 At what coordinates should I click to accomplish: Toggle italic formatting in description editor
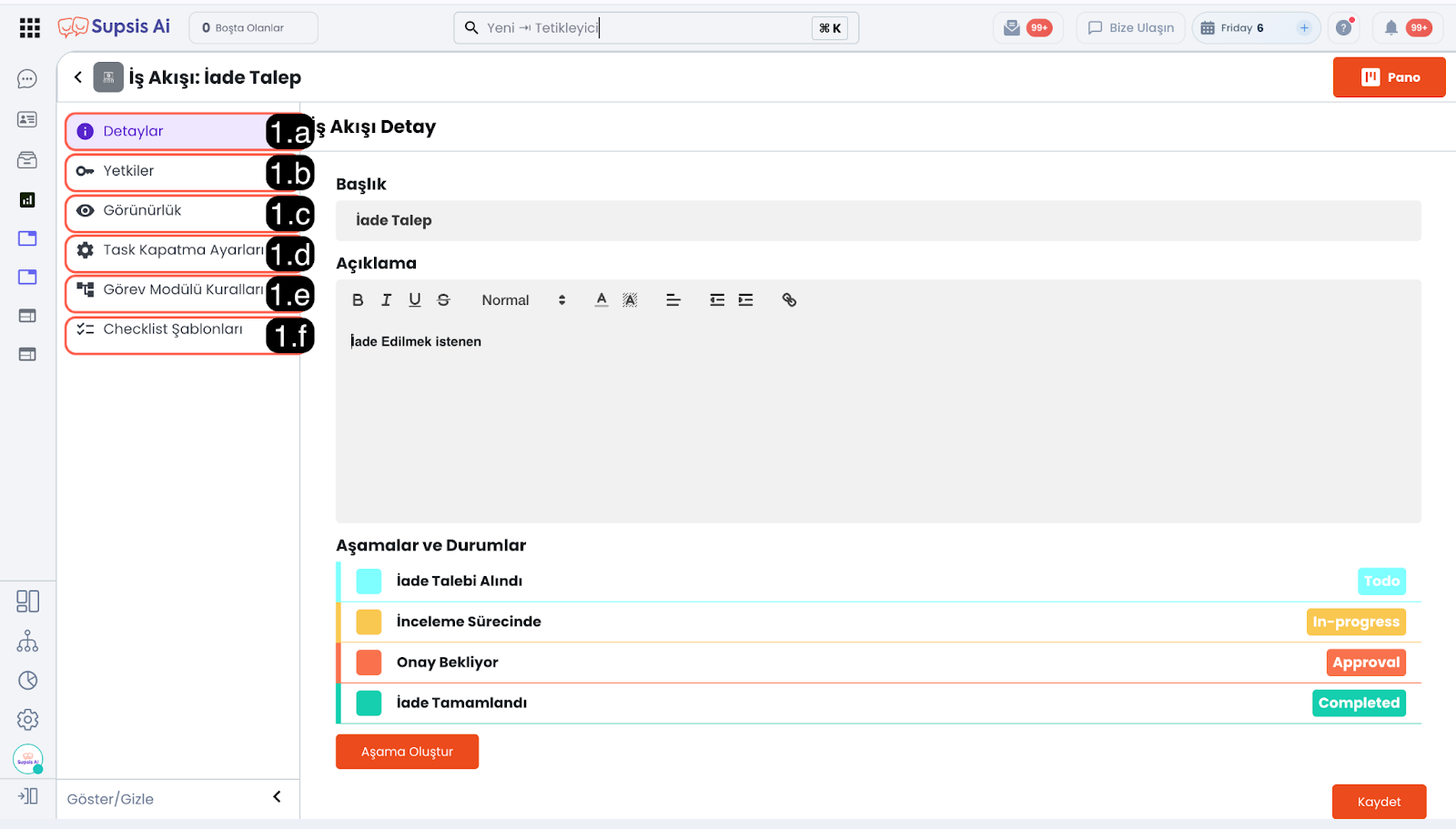click(x=386, y=300)
